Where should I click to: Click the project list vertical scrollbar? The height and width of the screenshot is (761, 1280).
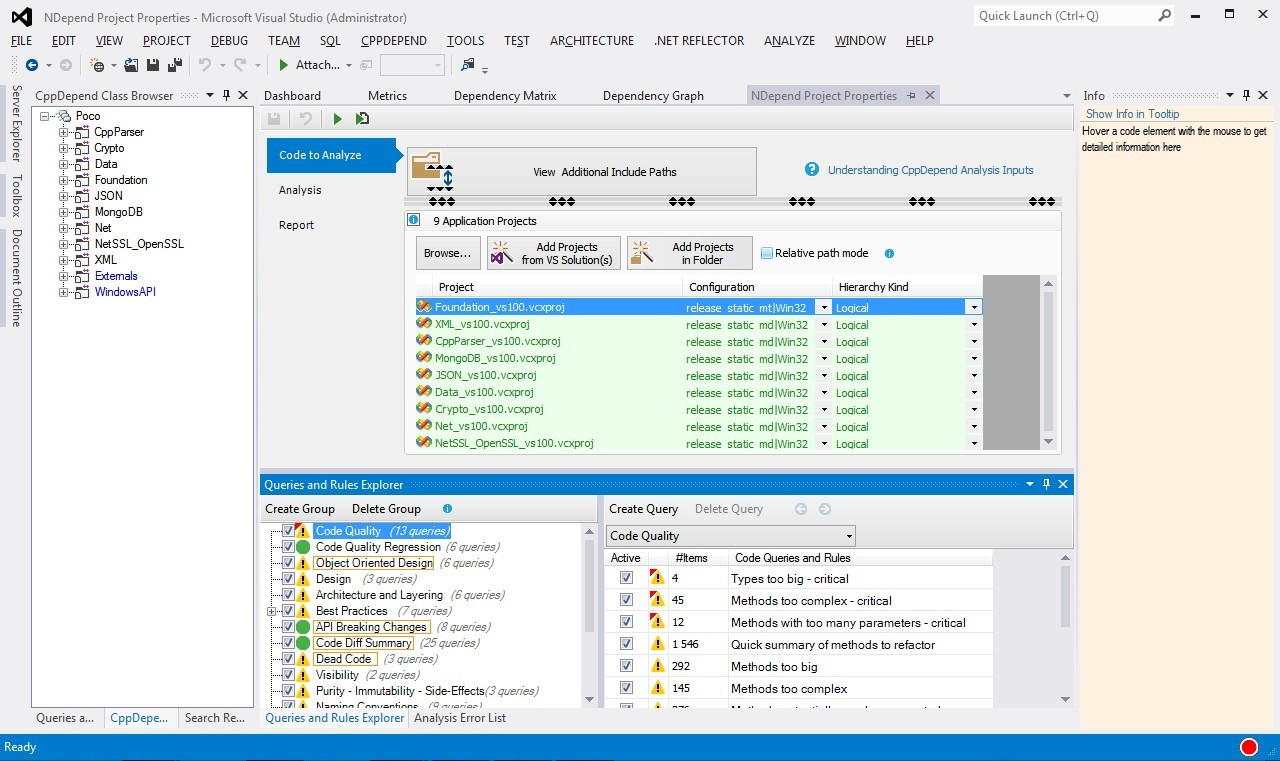point(1048,363)
